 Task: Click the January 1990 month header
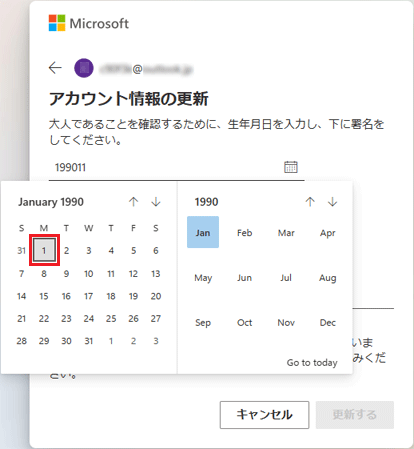(51, 202)
